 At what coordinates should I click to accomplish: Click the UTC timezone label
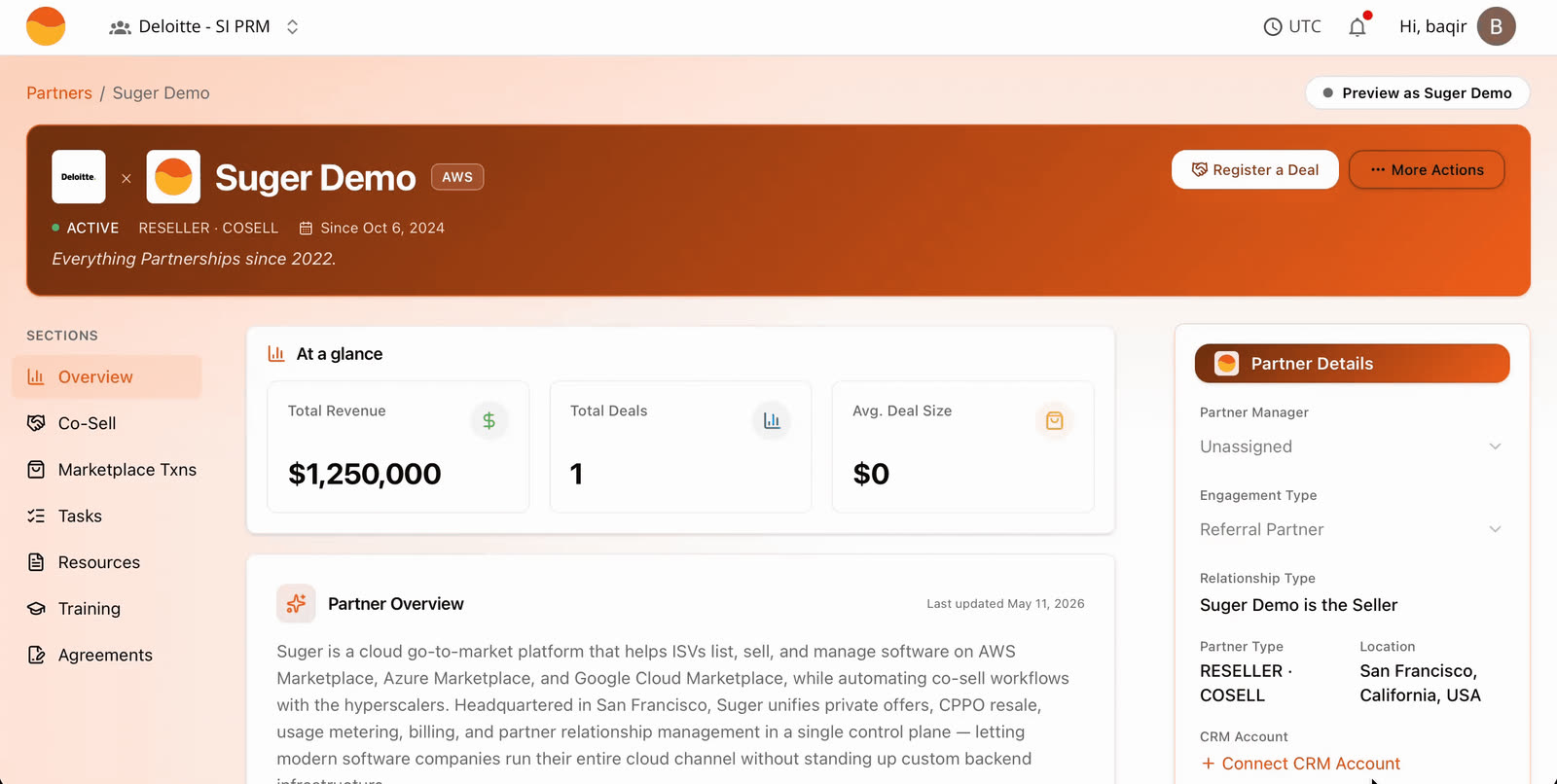click(x=1305, y=27)
